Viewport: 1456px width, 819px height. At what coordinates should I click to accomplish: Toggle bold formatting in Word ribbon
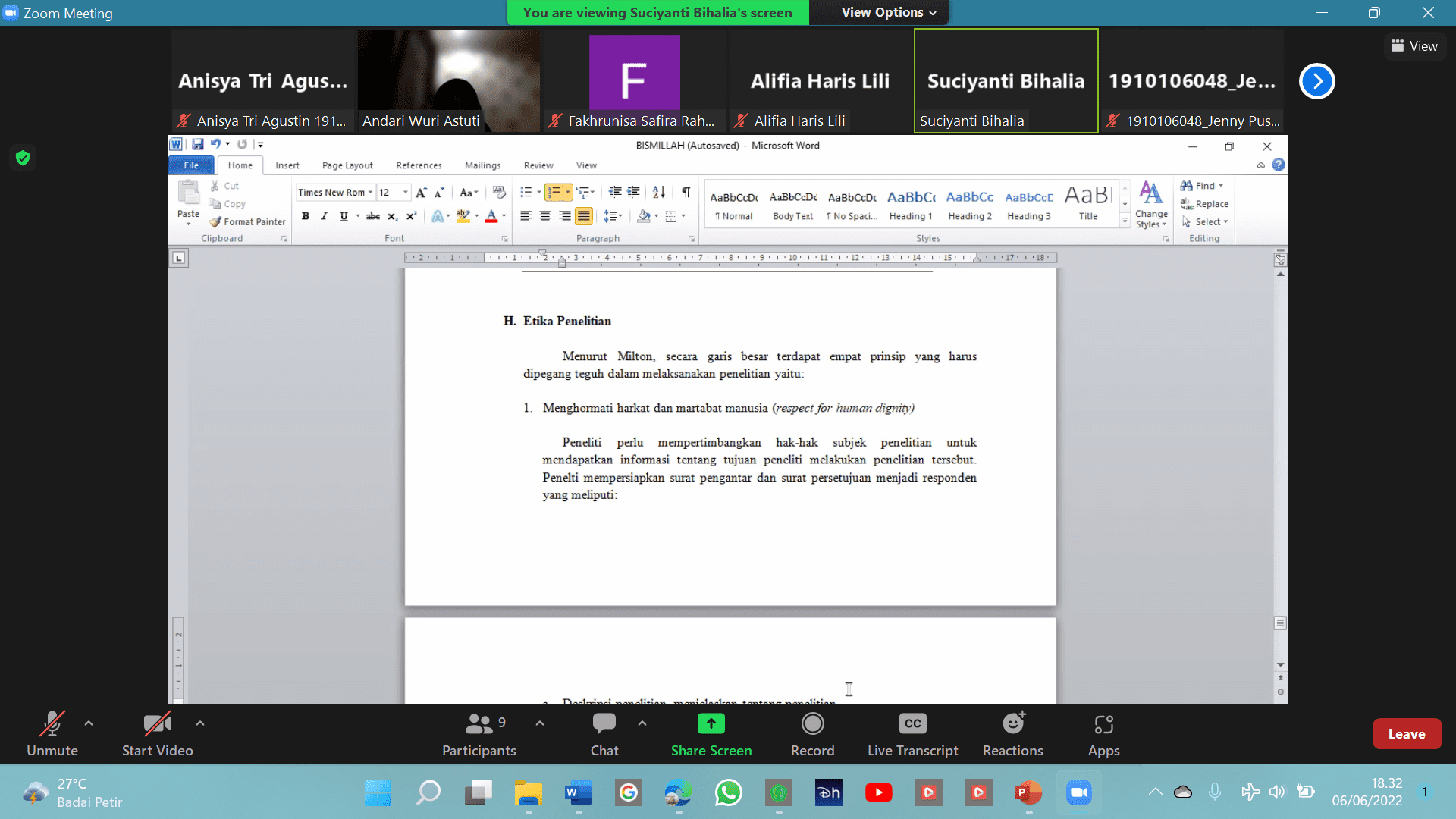pyautogui.click(x=306, y=216)
